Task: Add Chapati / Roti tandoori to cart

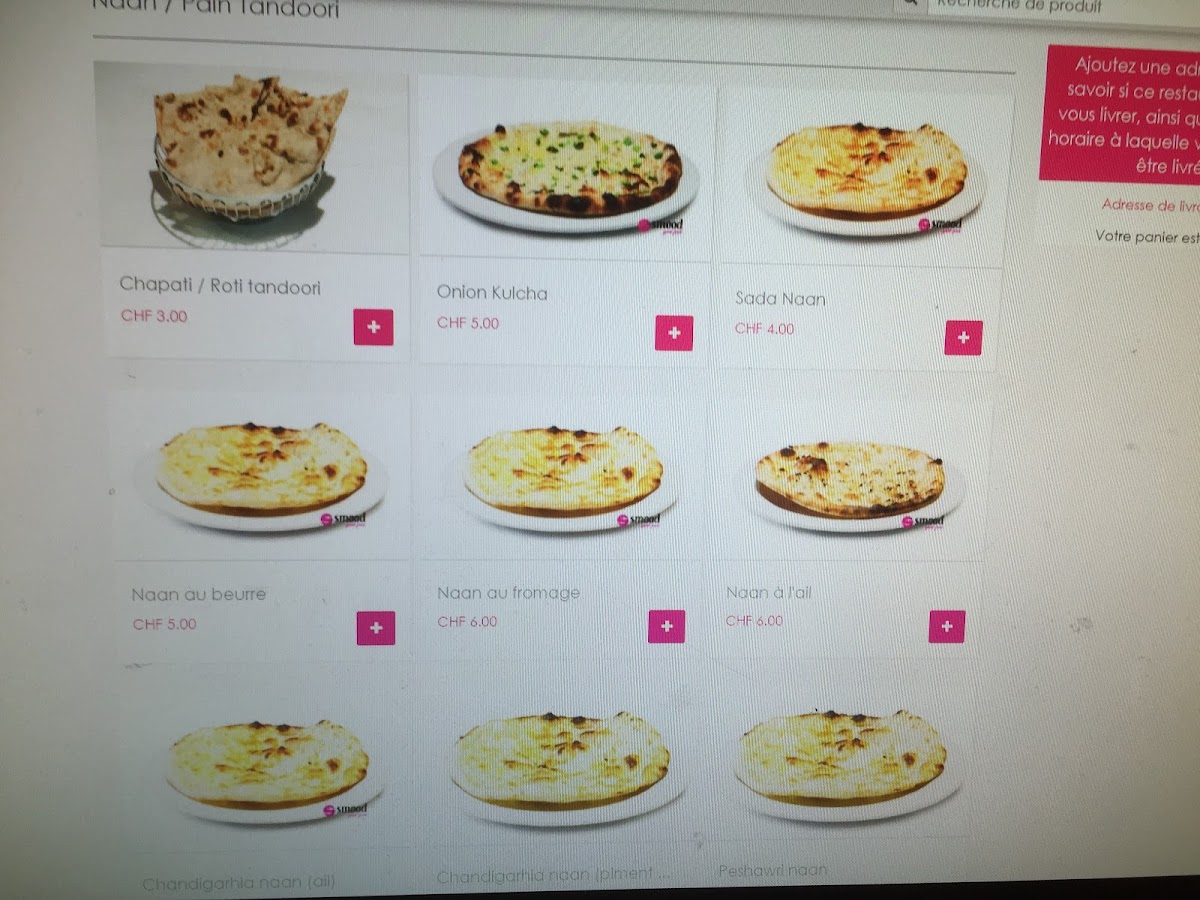Action: [x=373, y=327]
